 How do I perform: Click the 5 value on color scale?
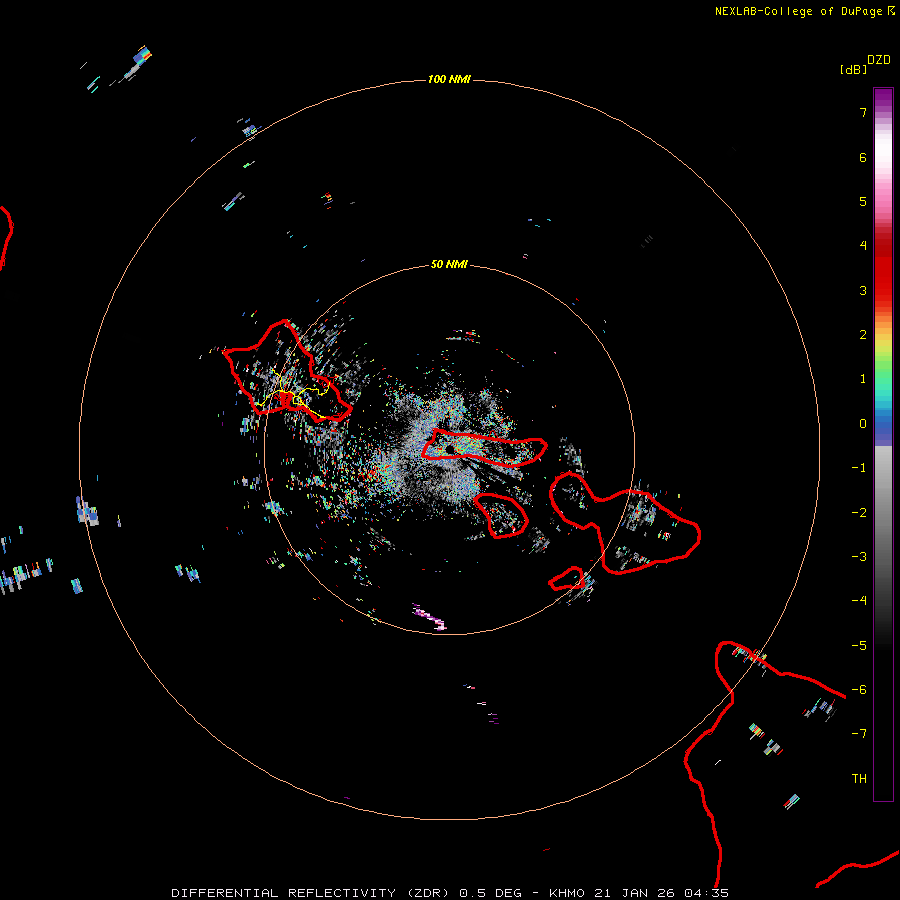[863, 201]
